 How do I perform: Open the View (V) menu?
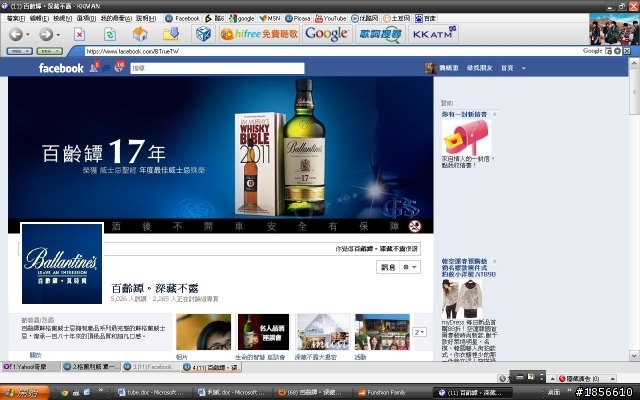pyautogui.click(x=62, y=18)
